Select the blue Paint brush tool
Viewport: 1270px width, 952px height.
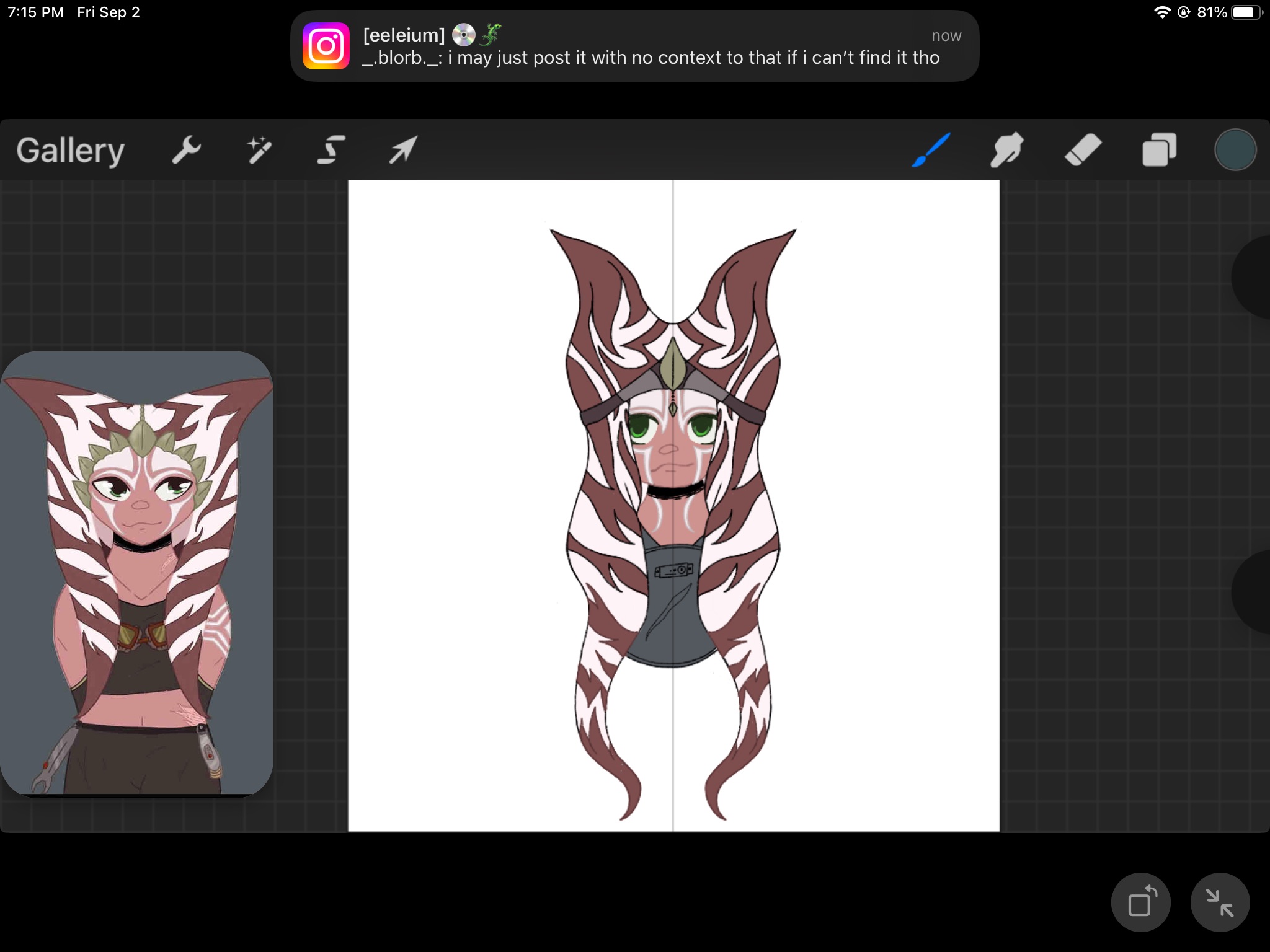pos(931,150)
